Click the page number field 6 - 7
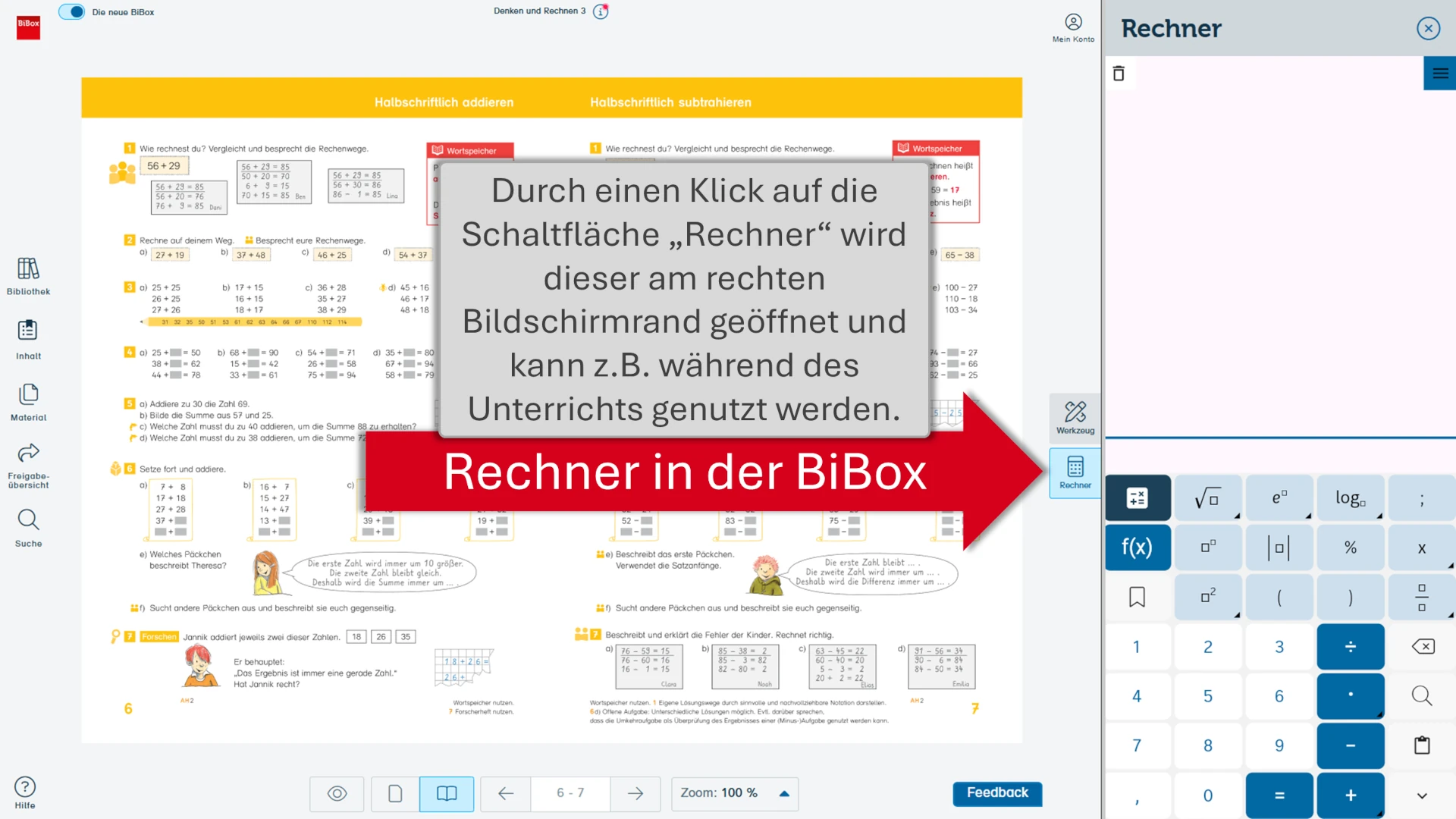Viewport: 1456px width, 819px height. coord(570,793)
